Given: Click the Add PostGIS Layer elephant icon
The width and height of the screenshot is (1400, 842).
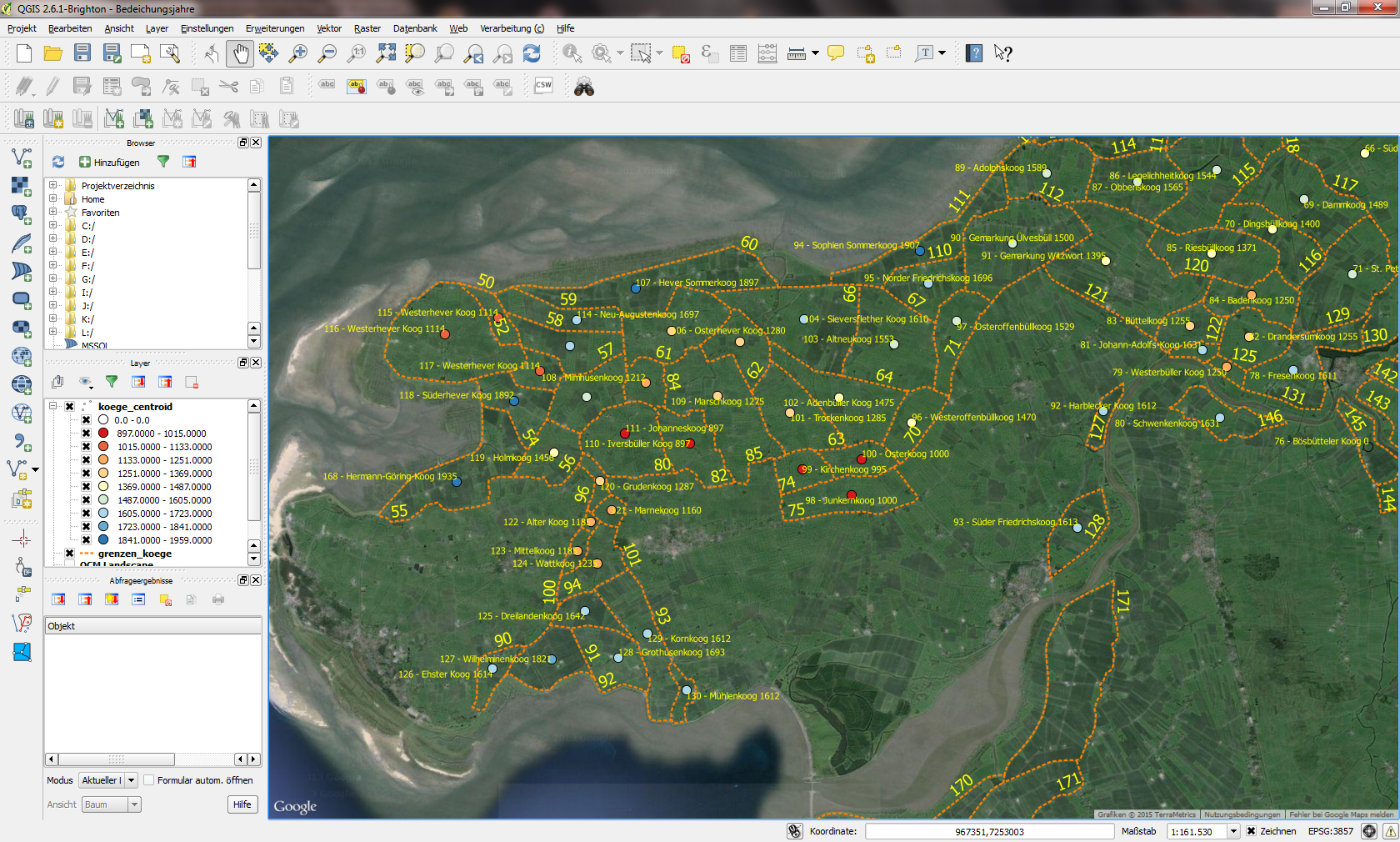Looking at the screenshot, I should click(22, 213).
